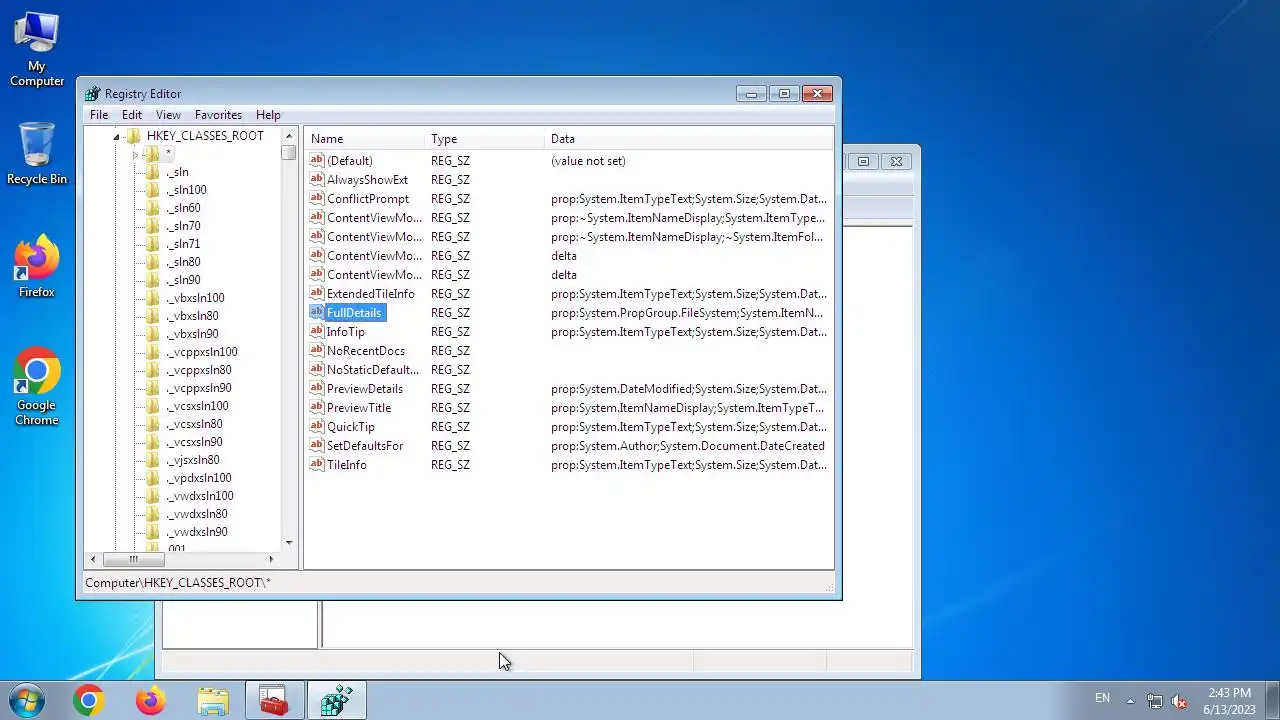This screenshot has width=1280, height=720.
Task: Select the NoStaticDefault... value name
Action: coord(373,369)
